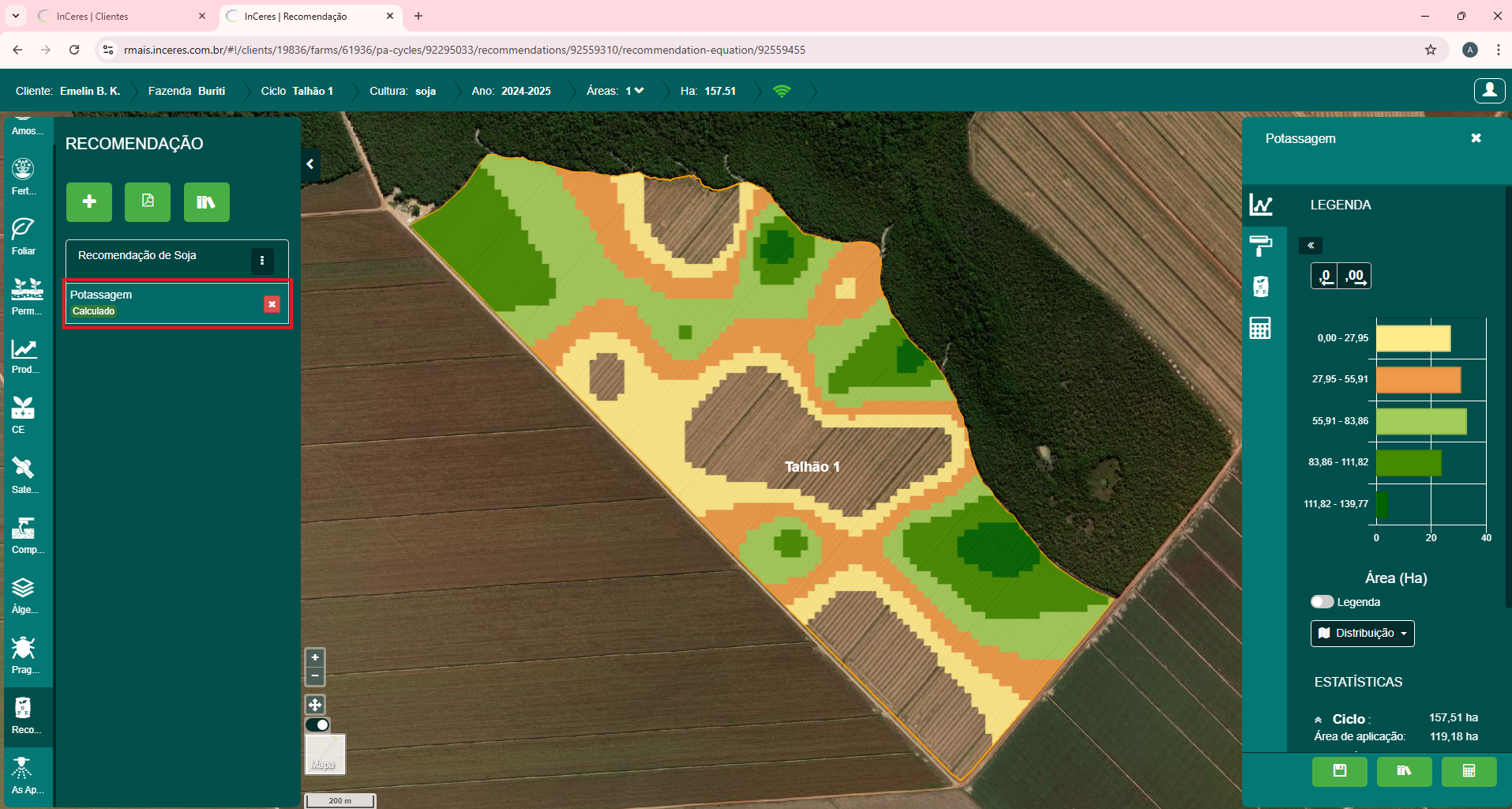Reload the current page
The height and width of the screenshot is (809, 1512).
(74, 50)
